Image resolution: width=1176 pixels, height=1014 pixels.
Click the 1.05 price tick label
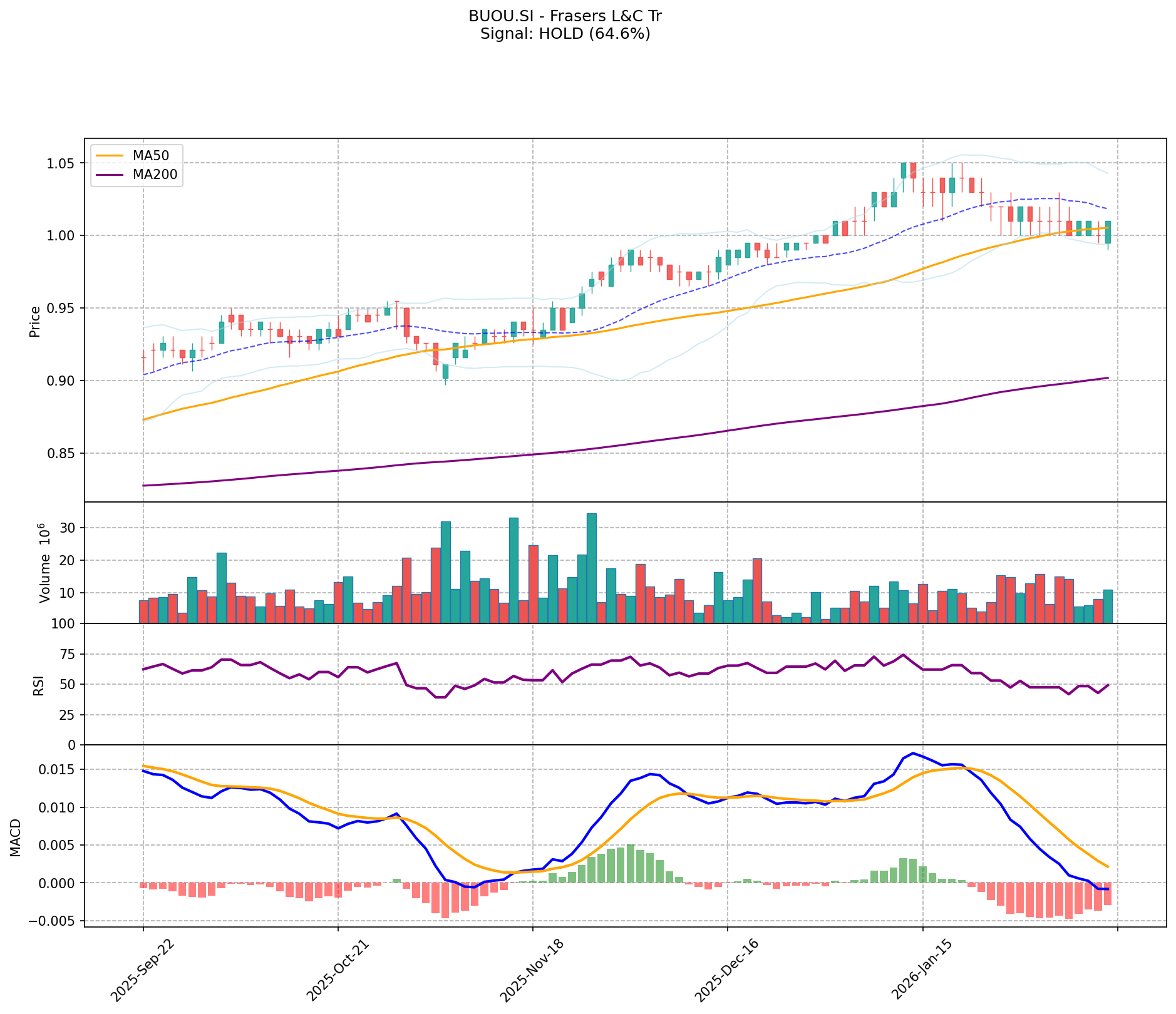coord(63,163)
